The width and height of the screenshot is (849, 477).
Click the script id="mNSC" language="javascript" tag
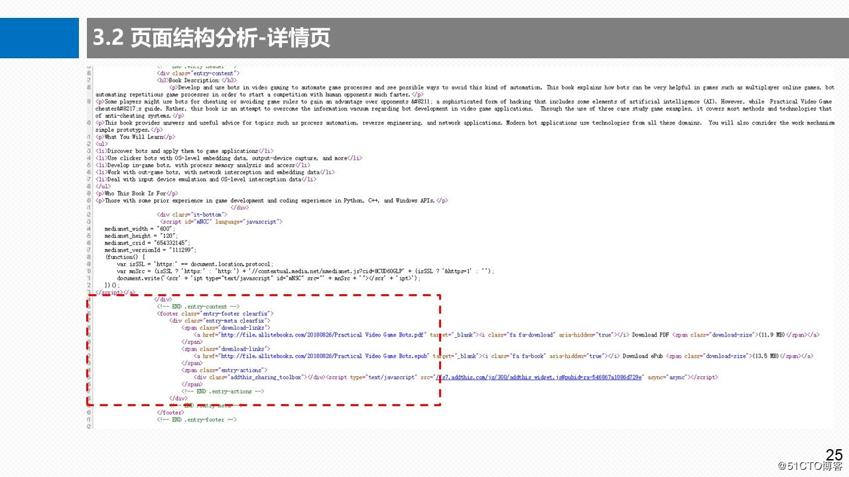(x=221, y=221)
